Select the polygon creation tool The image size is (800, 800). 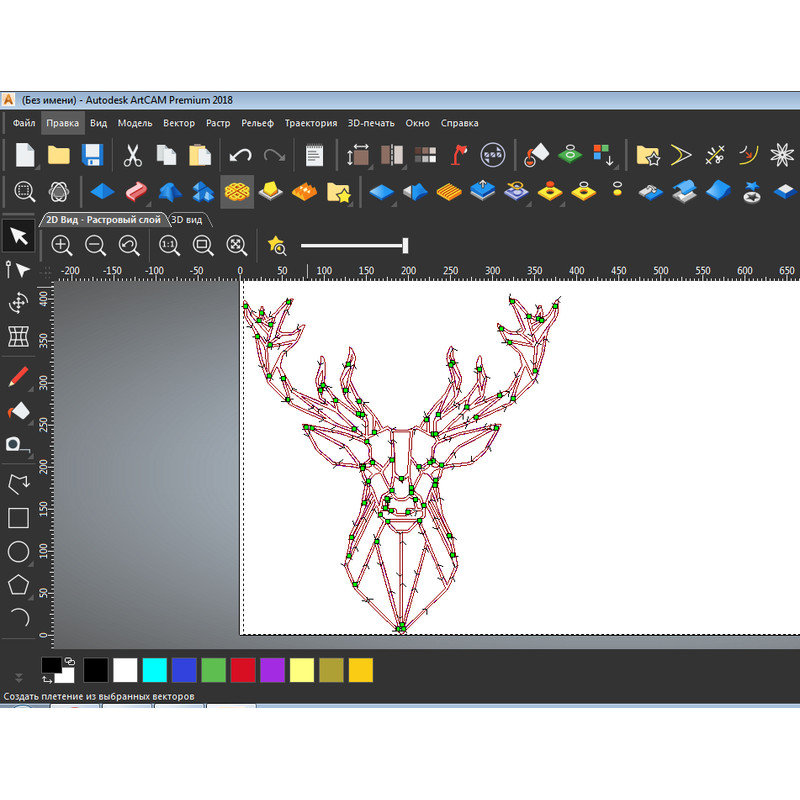point(18,583)
